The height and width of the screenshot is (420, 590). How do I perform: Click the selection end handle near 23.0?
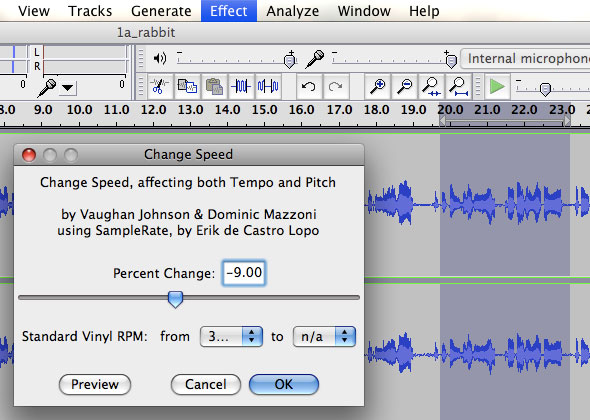point(567,121)
